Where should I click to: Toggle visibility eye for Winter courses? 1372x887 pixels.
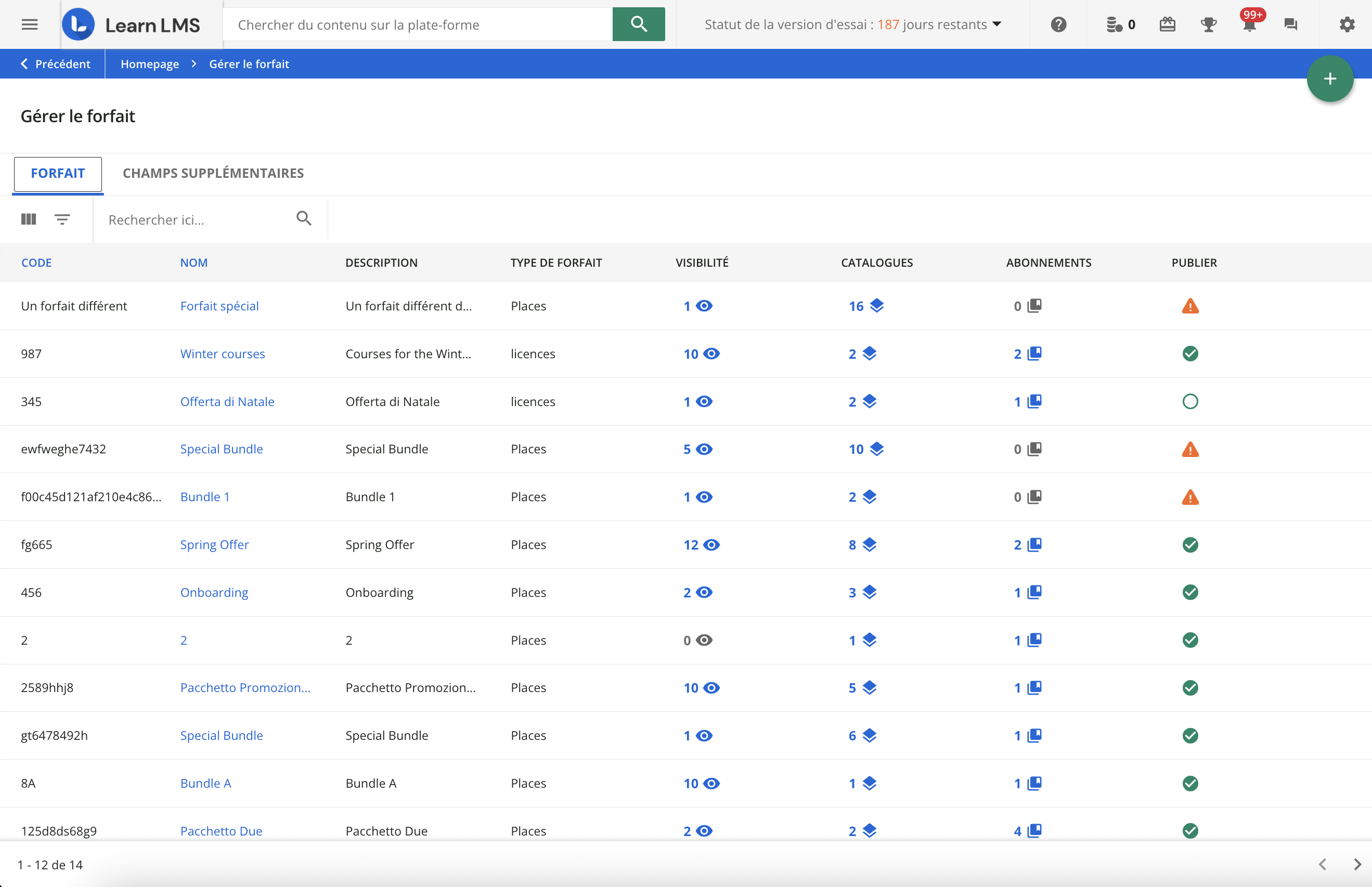coord(711,354)
